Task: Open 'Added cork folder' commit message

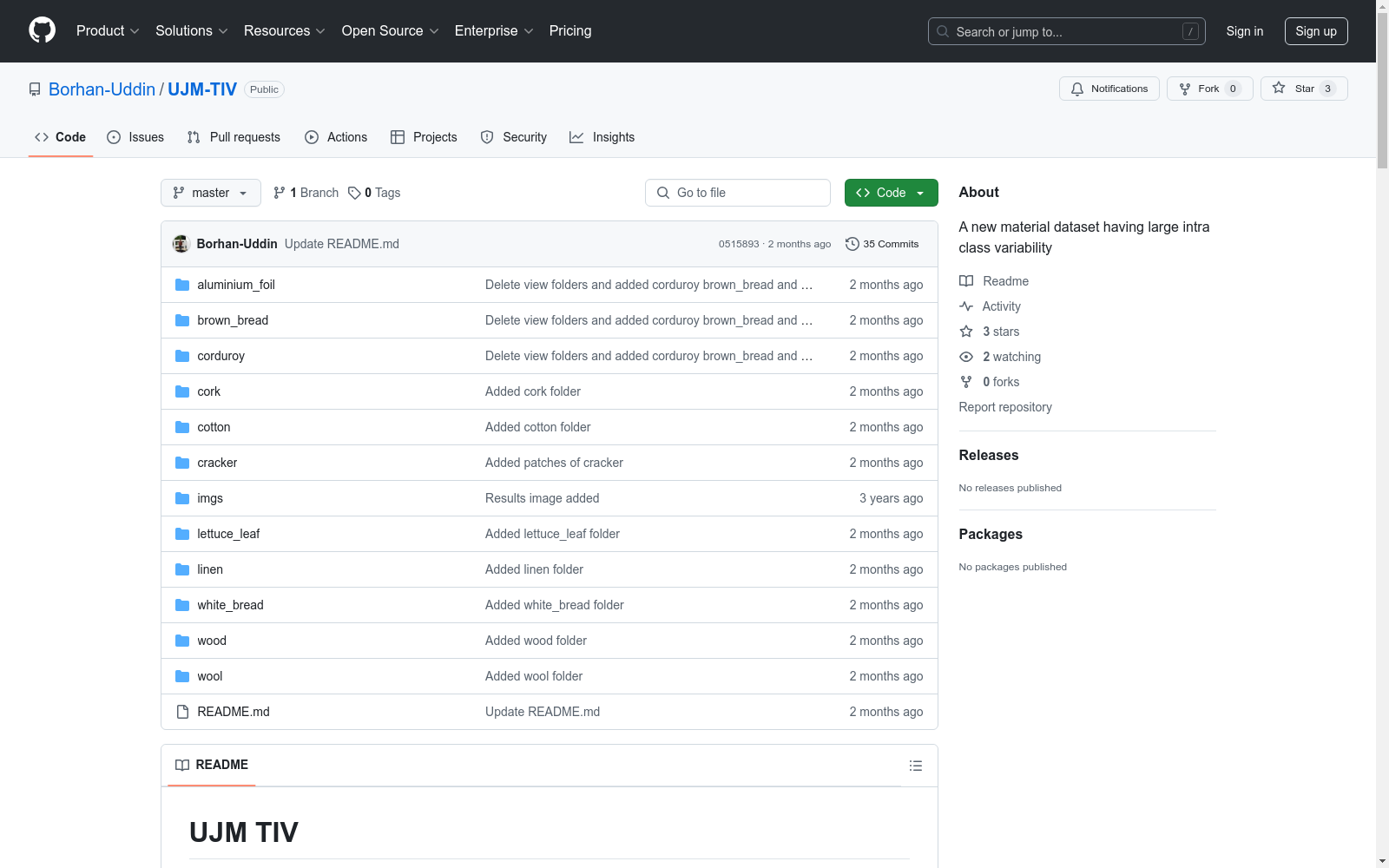Action: point(533,391)
